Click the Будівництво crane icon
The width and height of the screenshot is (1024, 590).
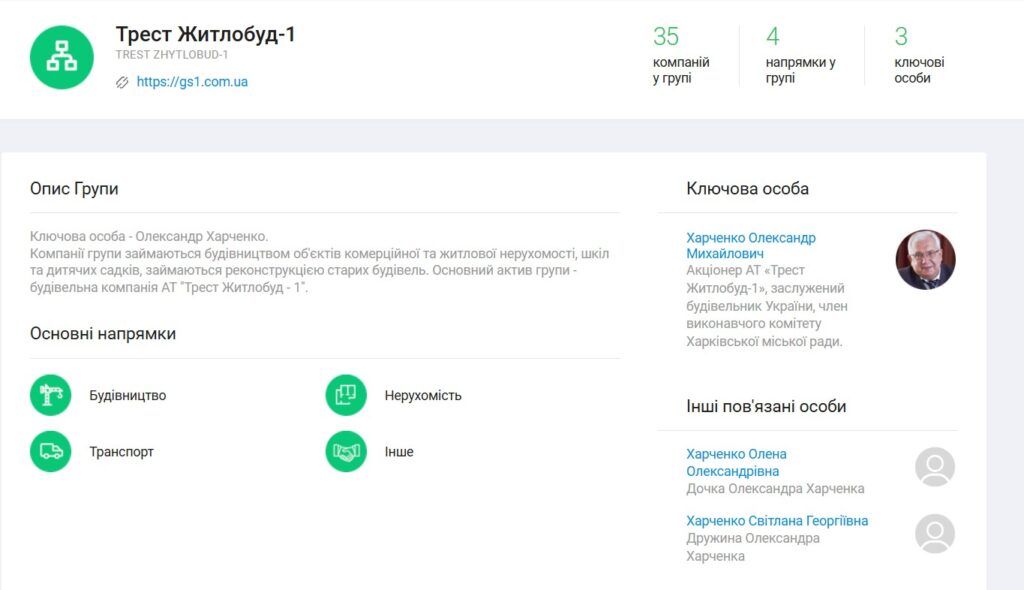[51, 395]
